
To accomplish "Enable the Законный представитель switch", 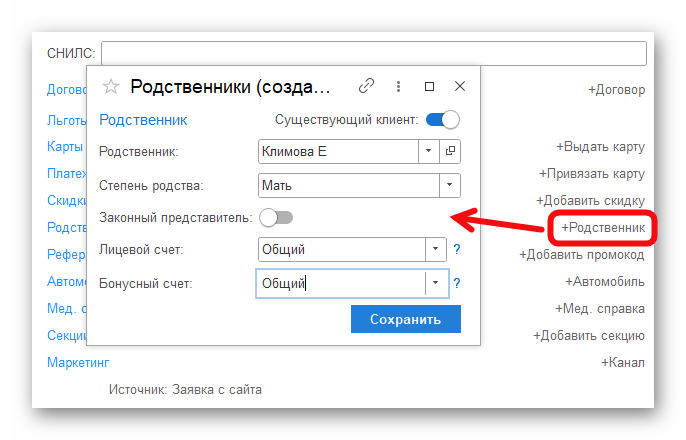I will coord(276,217).
